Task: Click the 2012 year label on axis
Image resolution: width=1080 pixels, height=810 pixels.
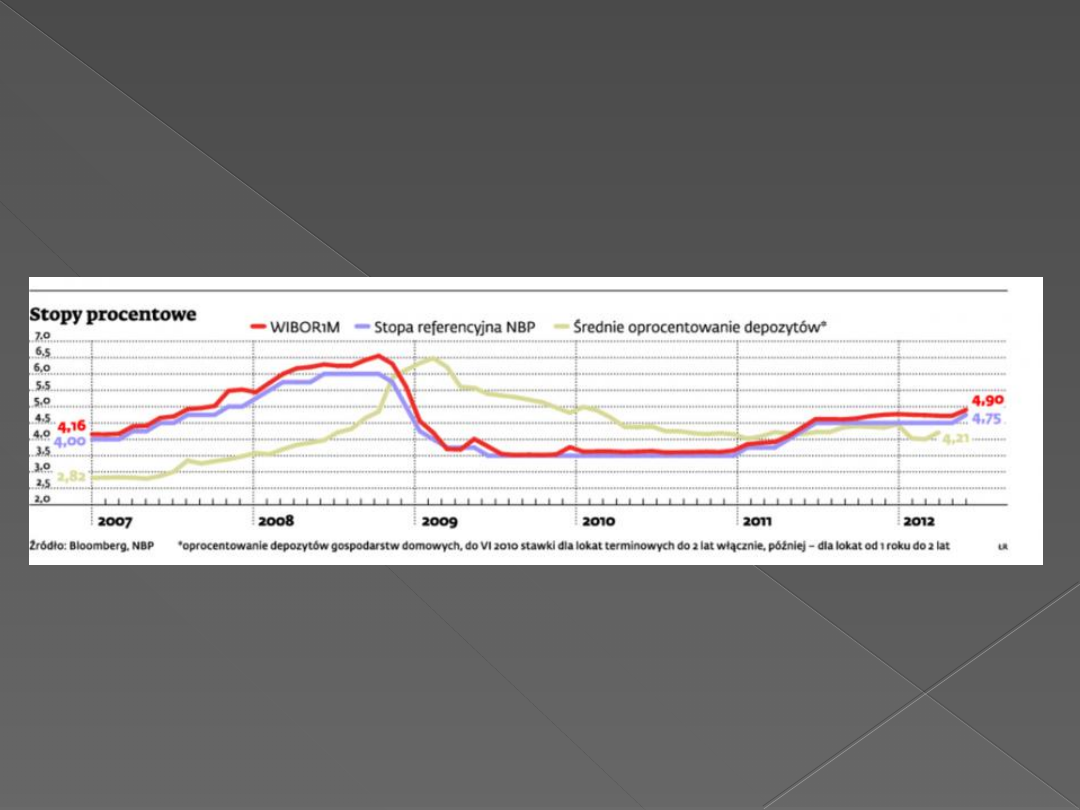Action: [919, 522]
